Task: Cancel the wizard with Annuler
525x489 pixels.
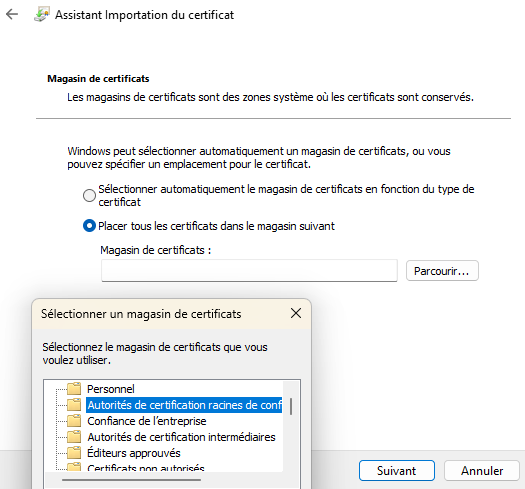Action: [x=482, y=471]
